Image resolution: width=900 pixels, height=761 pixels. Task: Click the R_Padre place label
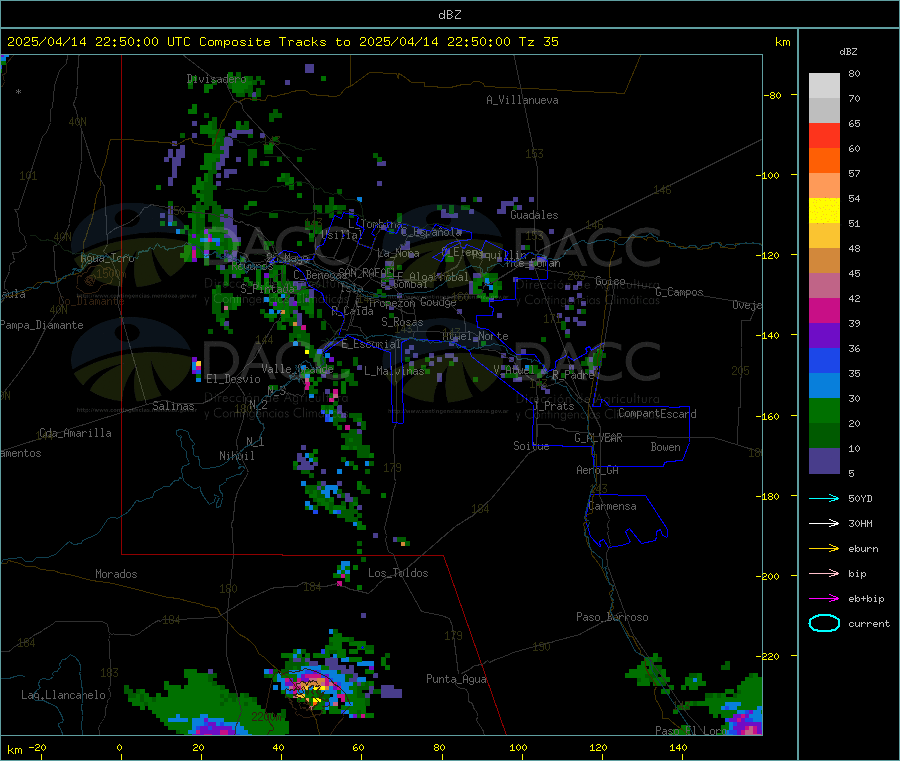coord(573,375)
